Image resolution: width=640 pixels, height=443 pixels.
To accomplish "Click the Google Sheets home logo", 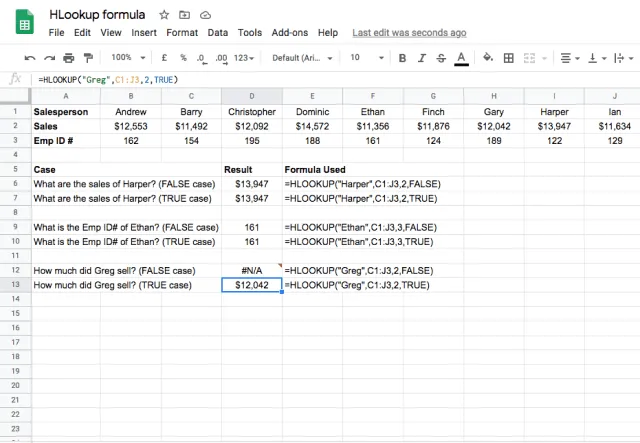I will (24, 22).
